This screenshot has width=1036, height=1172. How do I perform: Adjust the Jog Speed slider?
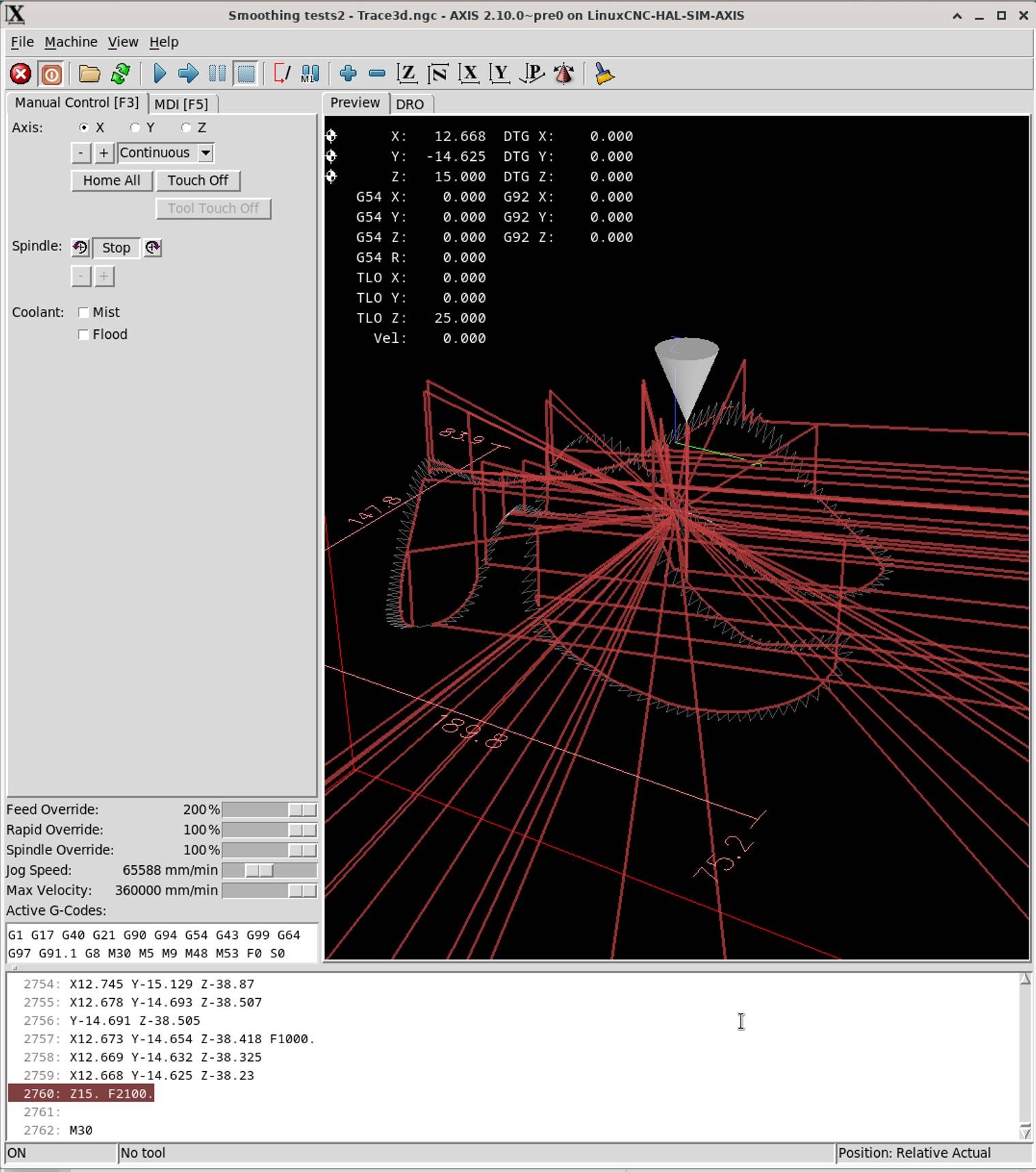[x=269, y=871]
